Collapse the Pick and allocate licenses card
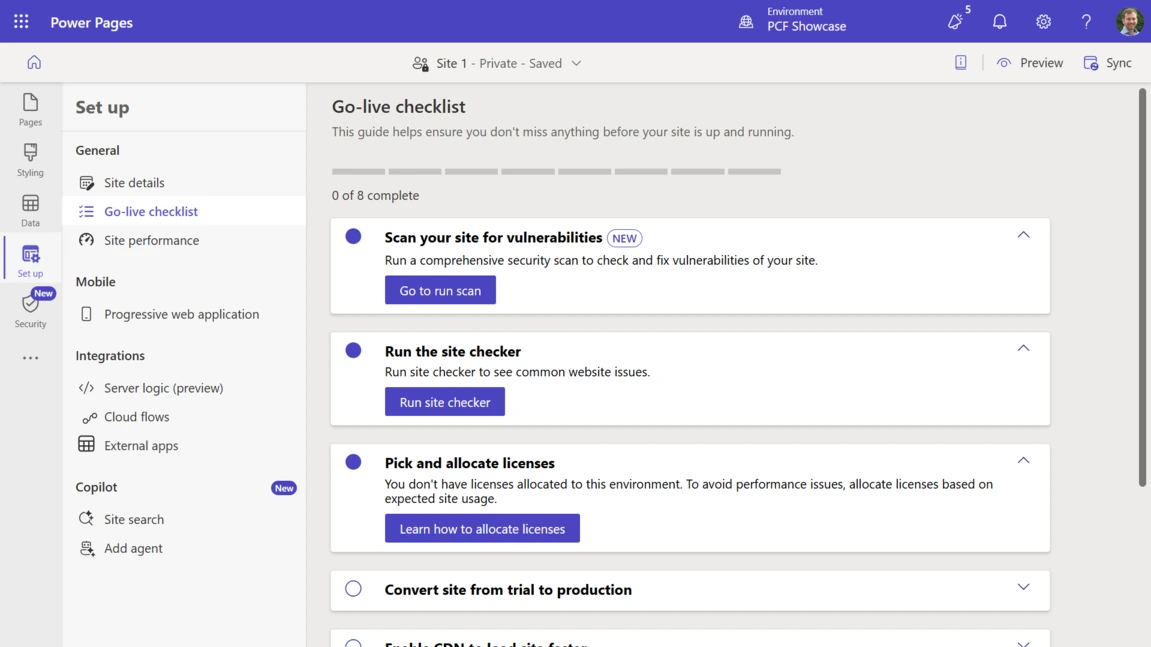Viewport: 1151px width, 647px height. coord(1023,460)
